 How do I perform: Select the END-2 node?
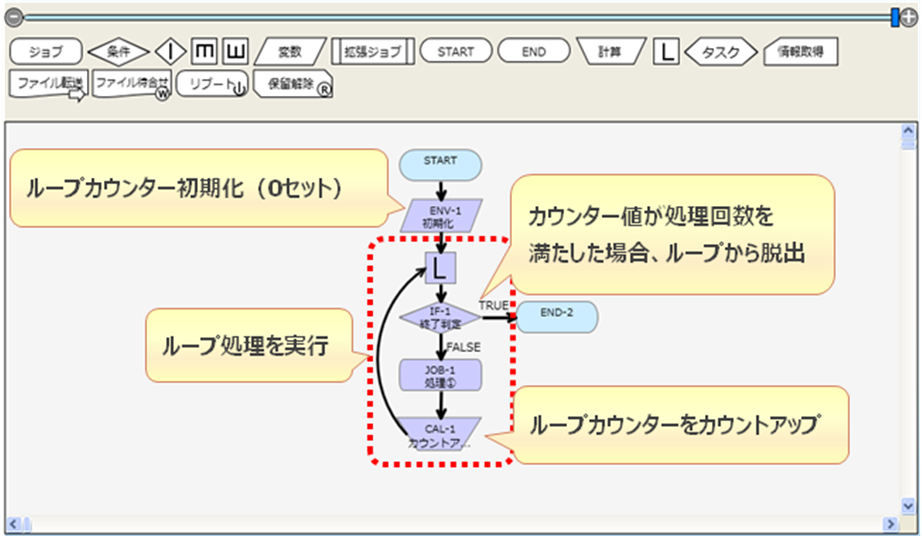[556, 317]
